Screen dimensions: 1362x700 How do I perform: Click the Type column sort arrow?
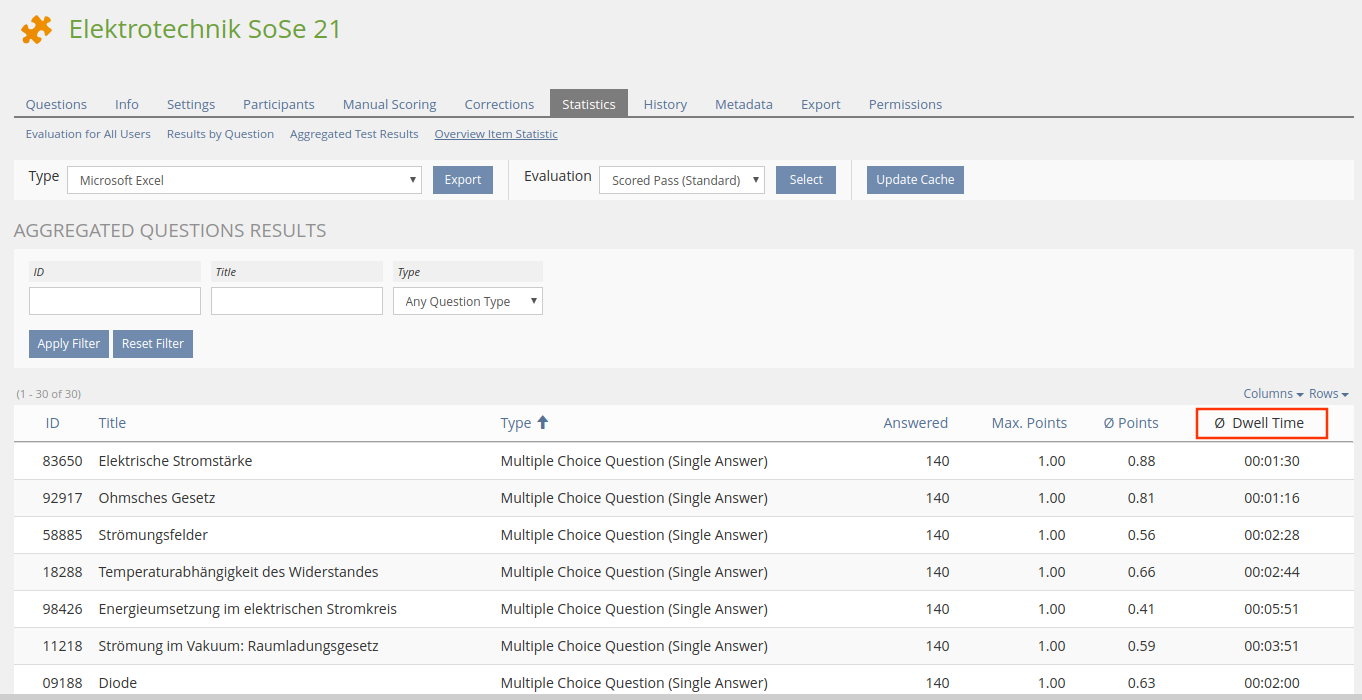click(x=543, y=423)
